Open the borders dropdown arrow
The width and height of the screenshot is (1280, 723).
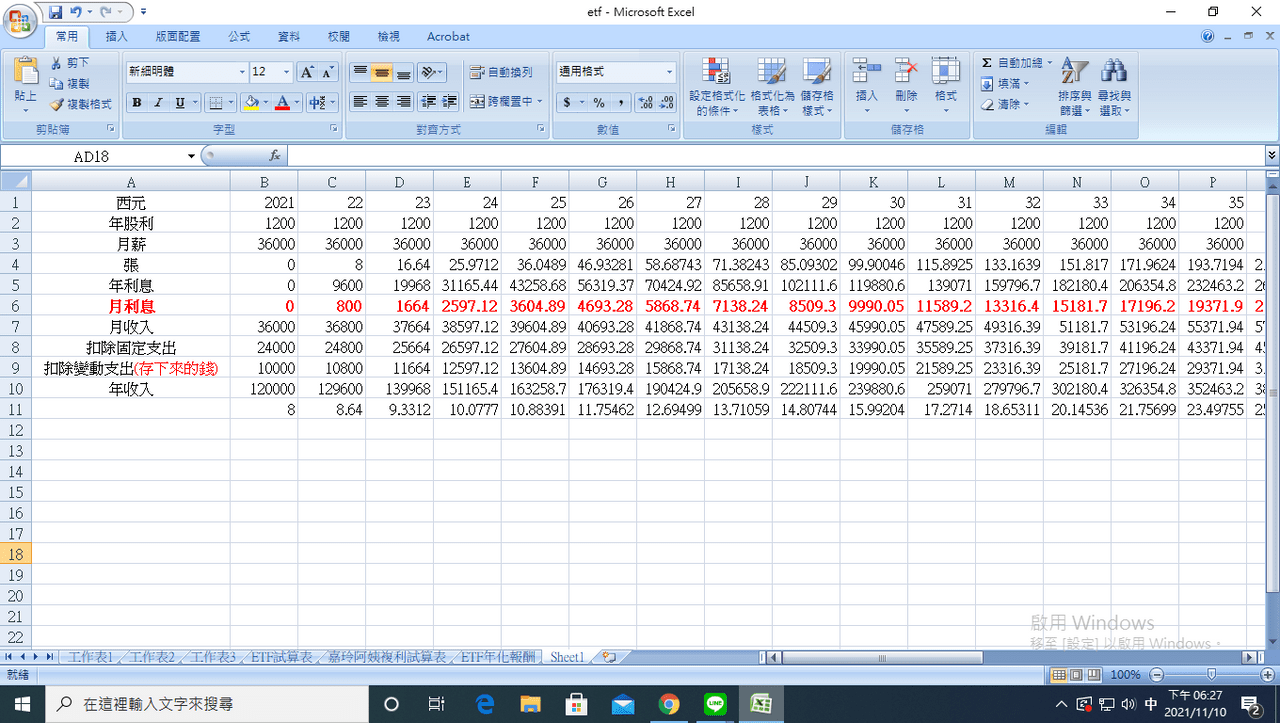click(231, 102)
